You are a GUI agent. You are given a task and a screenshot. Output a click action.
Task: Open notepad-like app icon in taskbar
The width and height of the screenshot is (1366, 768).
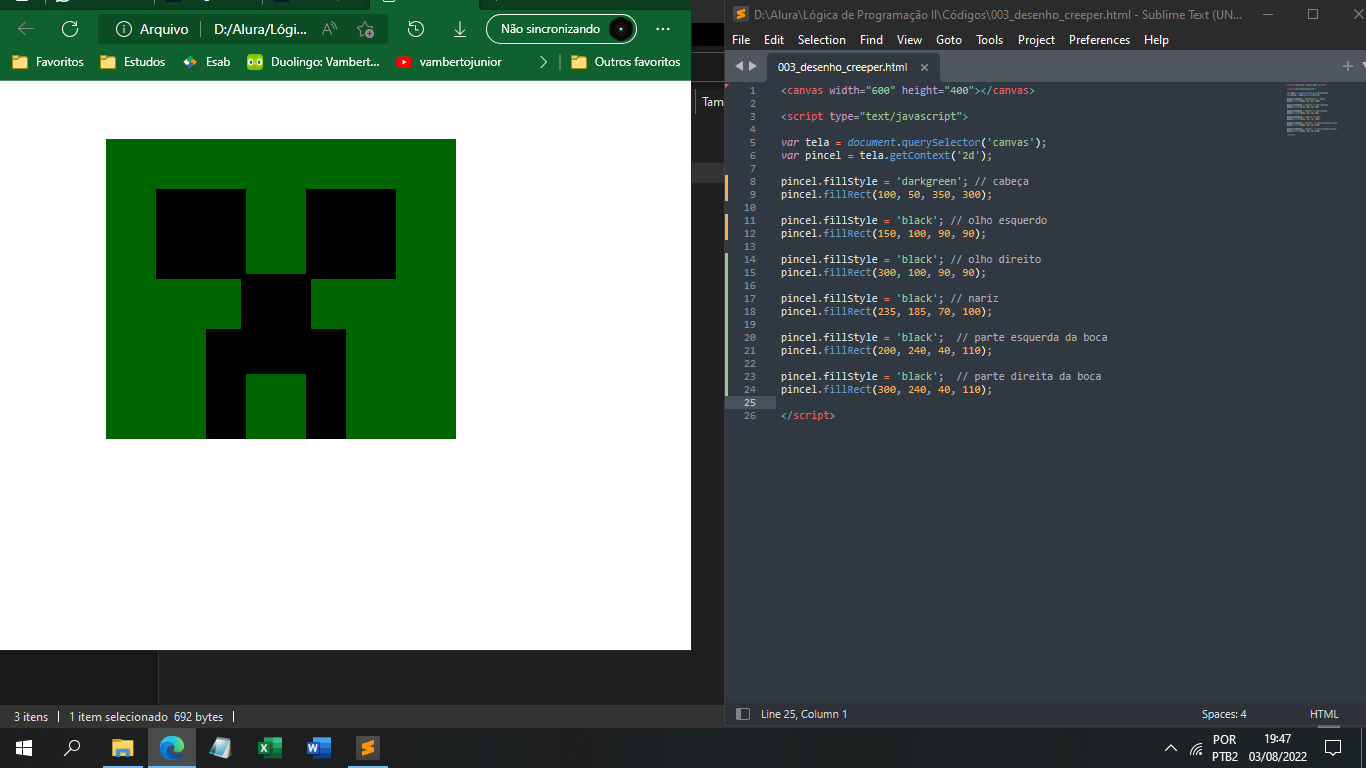(x=220, y=747)
